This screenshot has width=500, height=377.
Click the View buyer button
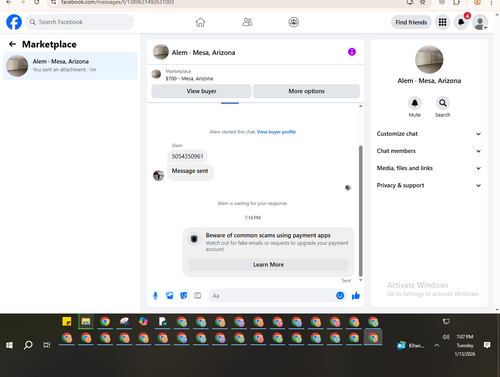[x=201, y=91]
